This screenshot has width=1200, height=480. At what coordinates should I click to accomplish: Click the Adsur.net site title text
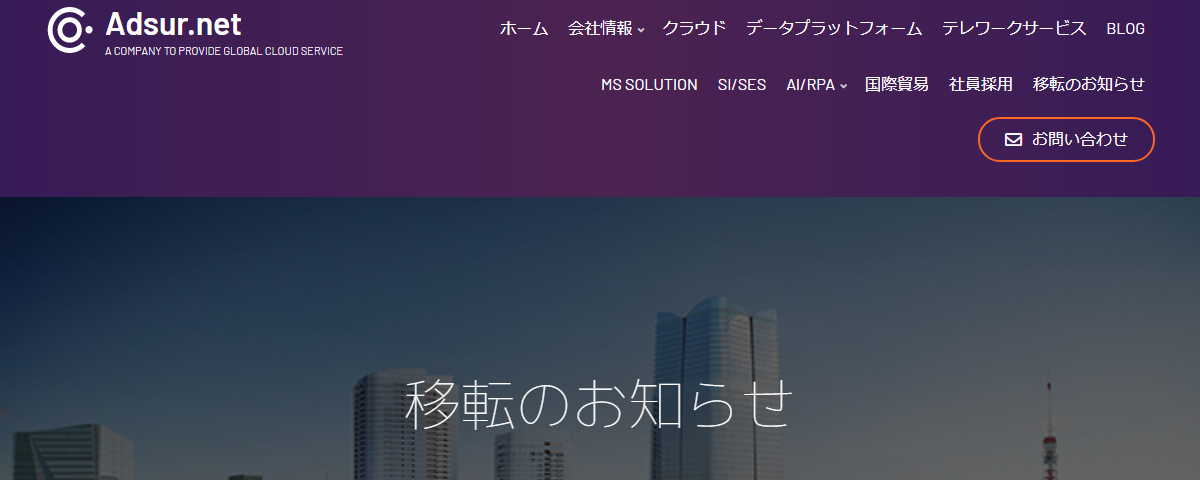[x=173, y=24]
